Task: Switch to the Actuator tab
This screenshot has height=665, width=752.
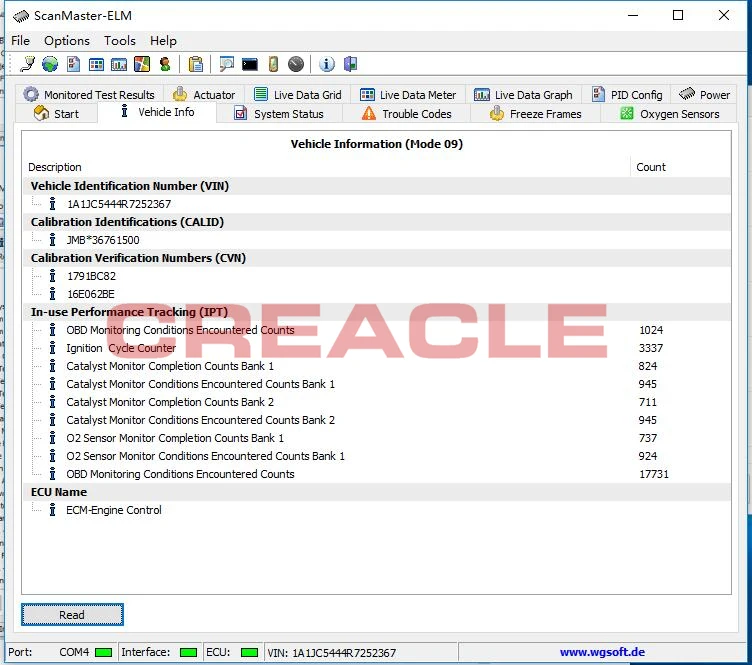Action: (204, 94)
